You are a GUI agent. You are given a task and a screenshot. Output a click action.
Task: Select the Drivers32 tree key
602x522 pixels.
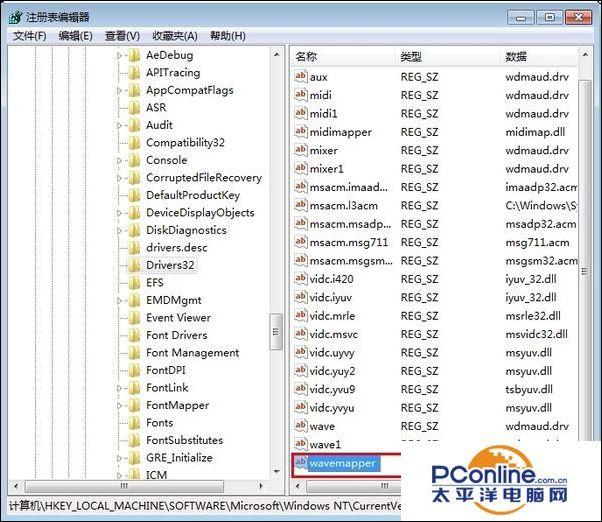click(x=170, y=265)
